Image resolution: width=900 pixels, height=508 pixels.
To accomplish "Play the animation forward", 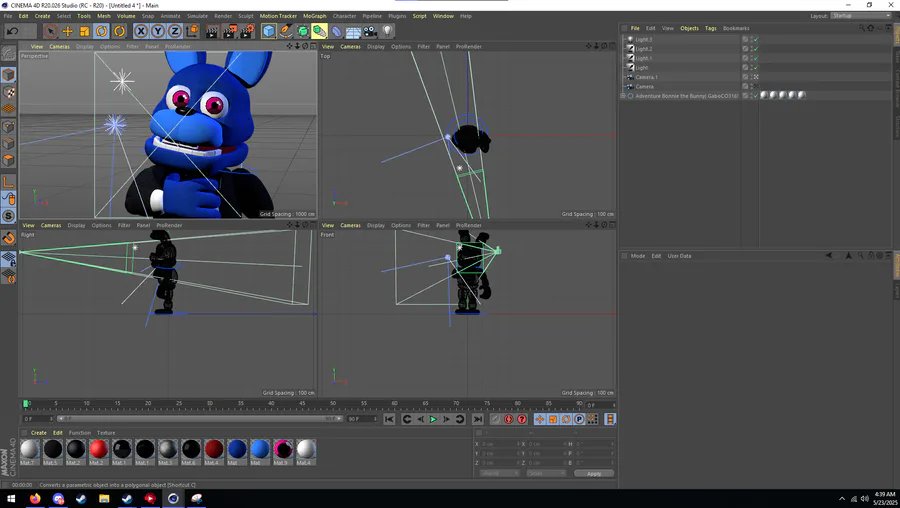I will (433, 420).
